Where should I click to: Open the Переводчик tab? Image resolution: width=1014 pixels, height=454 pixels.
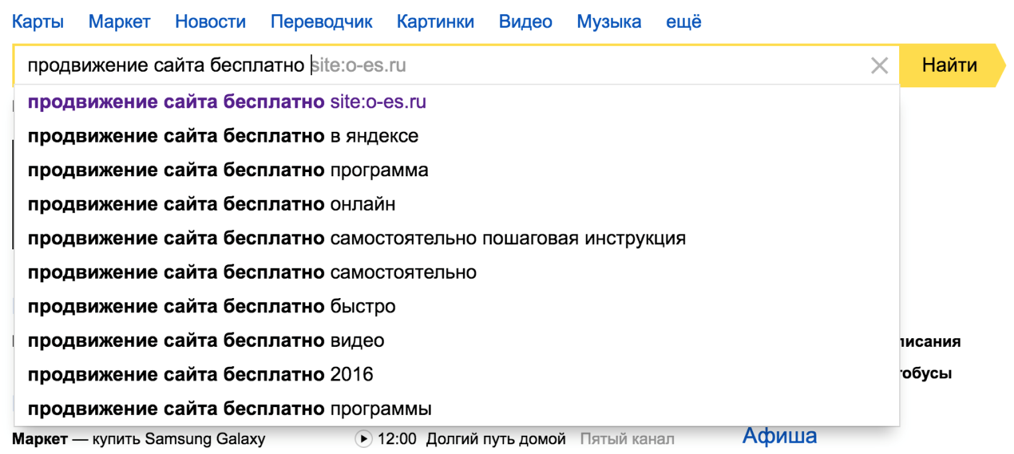321,22
